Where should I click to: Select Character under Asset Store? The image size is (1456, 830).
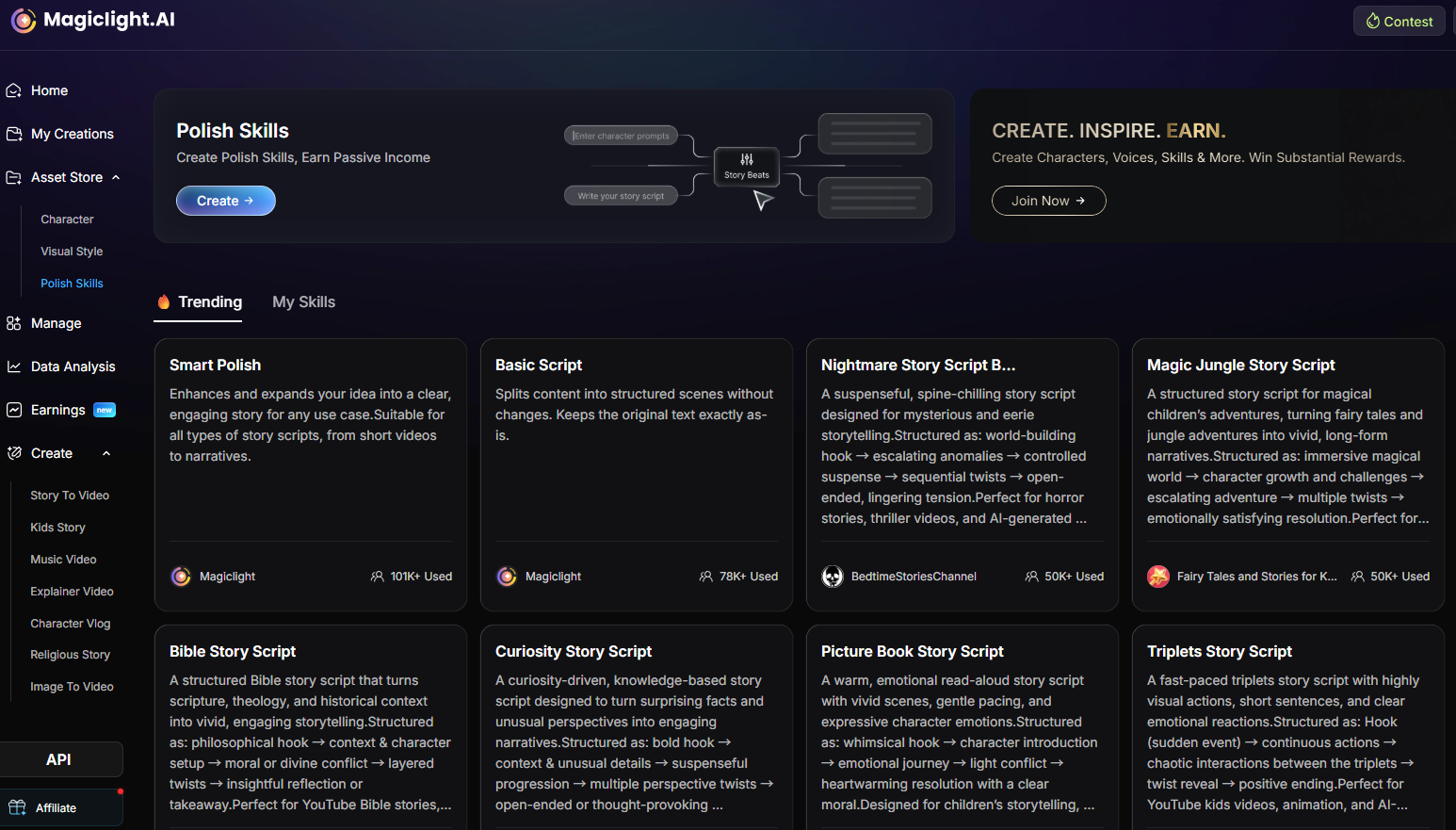click(67, 220)
